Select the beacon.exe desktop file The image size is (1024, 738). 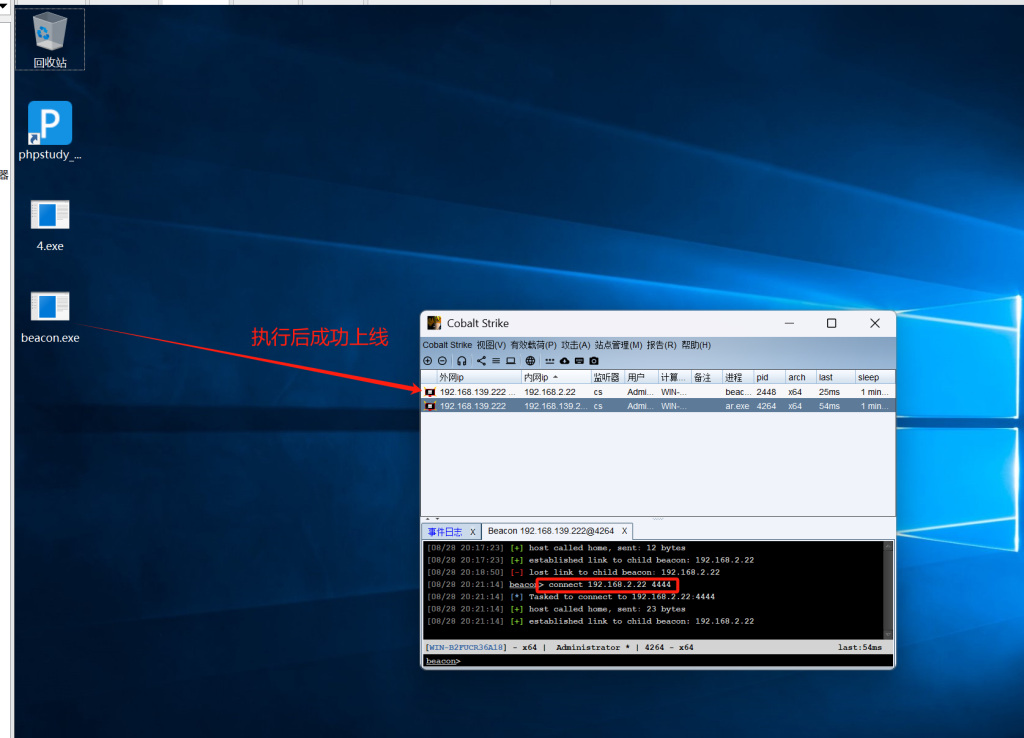click(50, 317)
